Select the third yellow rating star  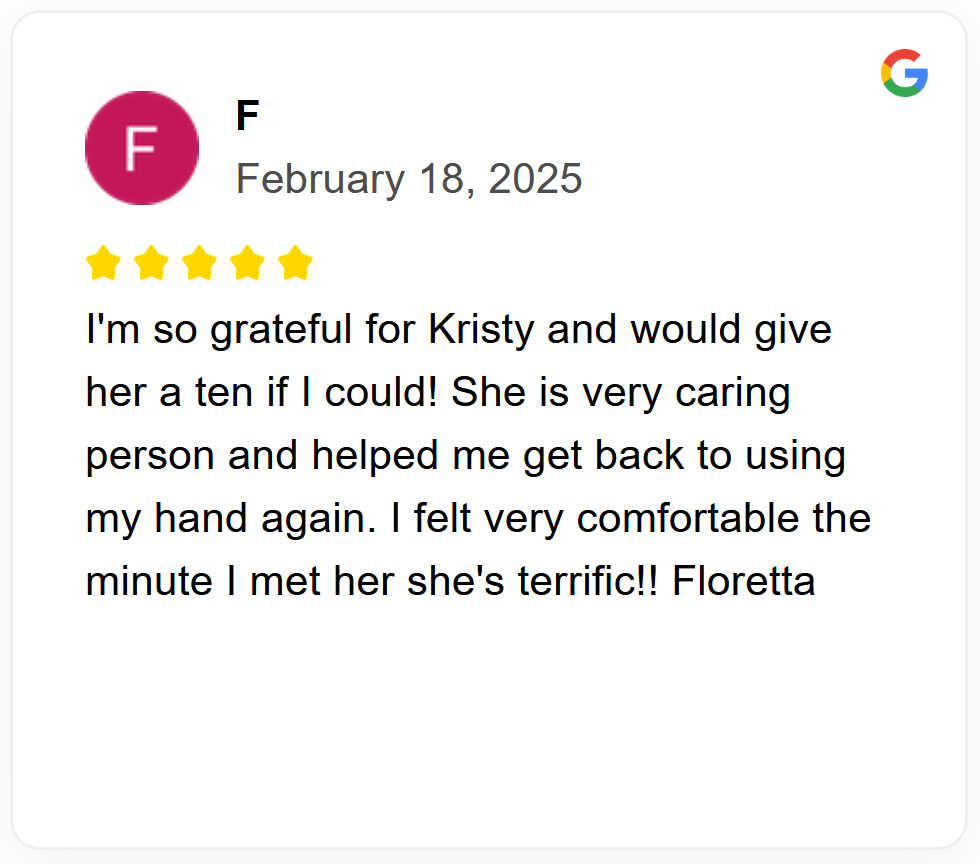[199, 264]
